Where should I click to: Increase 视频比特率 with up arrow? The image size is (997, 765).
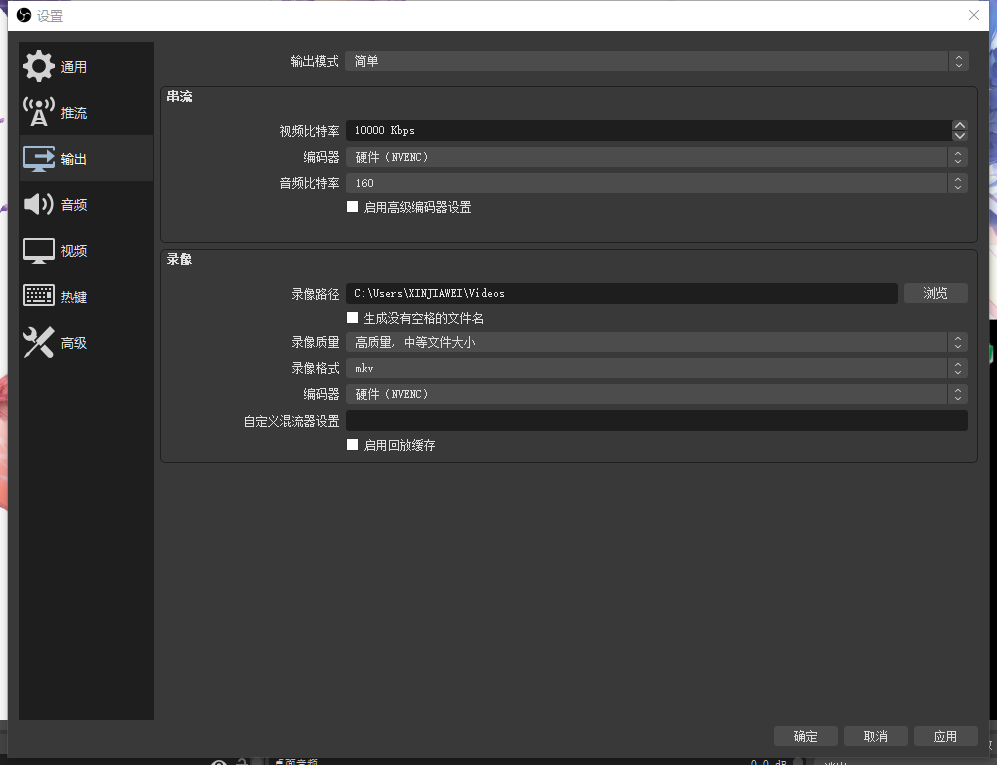pyautogui.click(x=960, y=126)
